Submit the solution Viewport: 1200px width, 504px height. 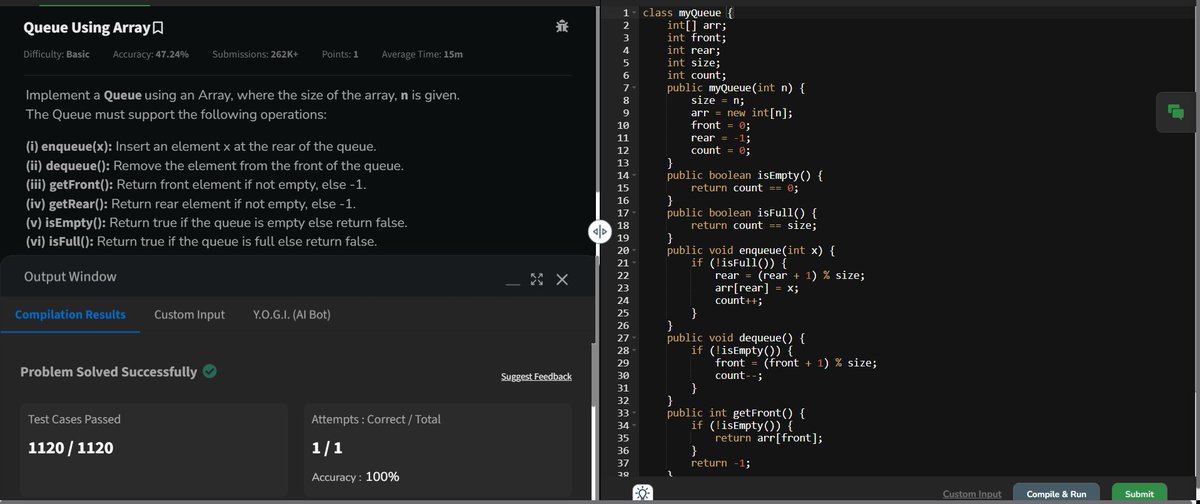click(1139, 494)
